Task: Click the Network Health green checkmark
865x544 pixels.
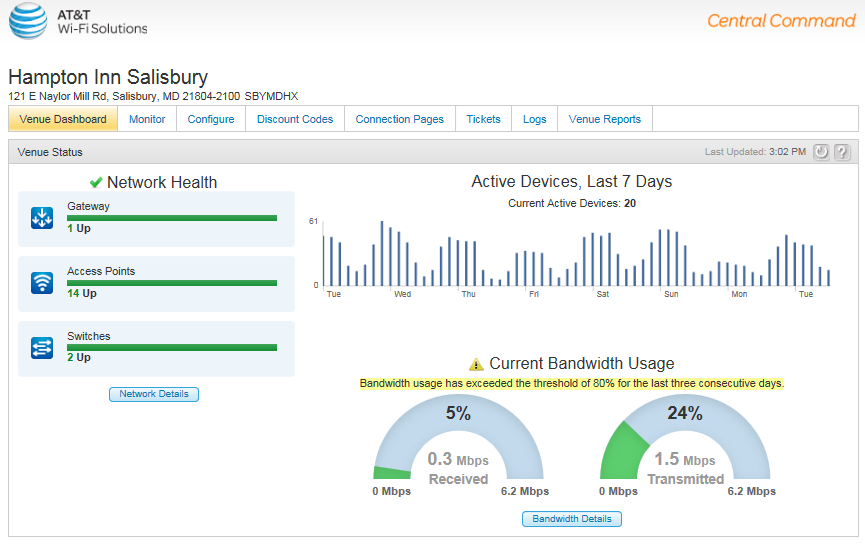Action: pyautogui.click(x=96, y=182)
